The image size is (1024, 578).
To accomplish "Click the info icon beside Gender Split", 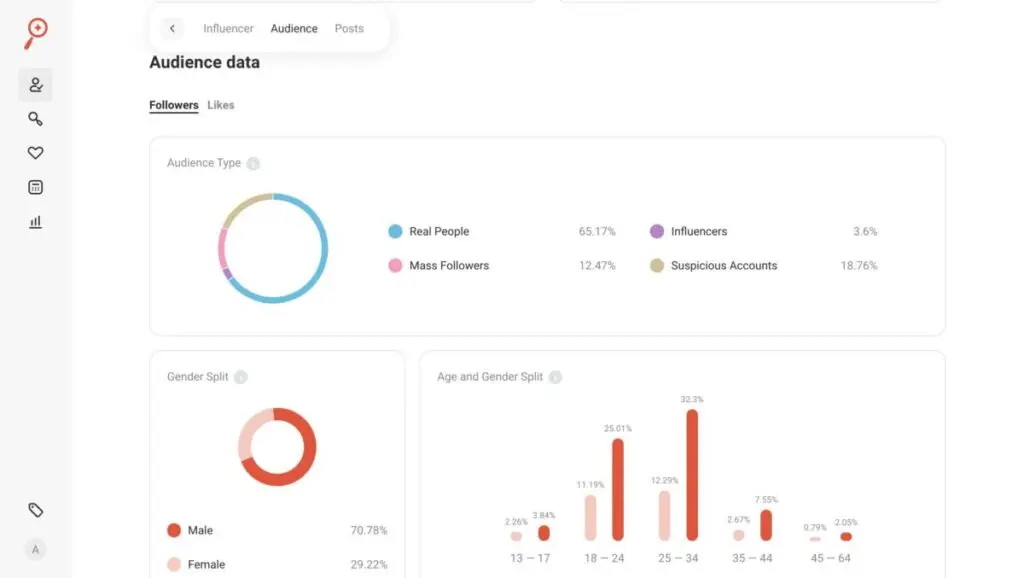I will click(x=240, y=377).
